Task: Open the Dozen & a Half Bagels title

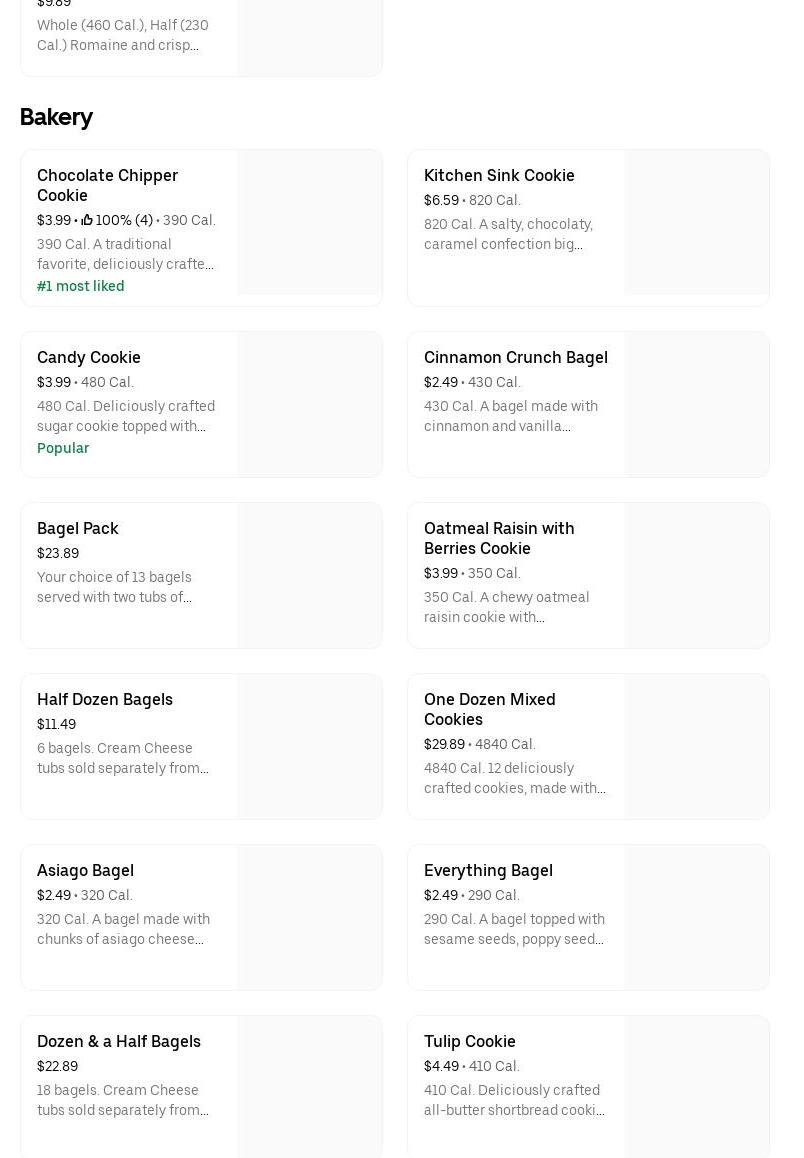Action: pos(119,1041)
